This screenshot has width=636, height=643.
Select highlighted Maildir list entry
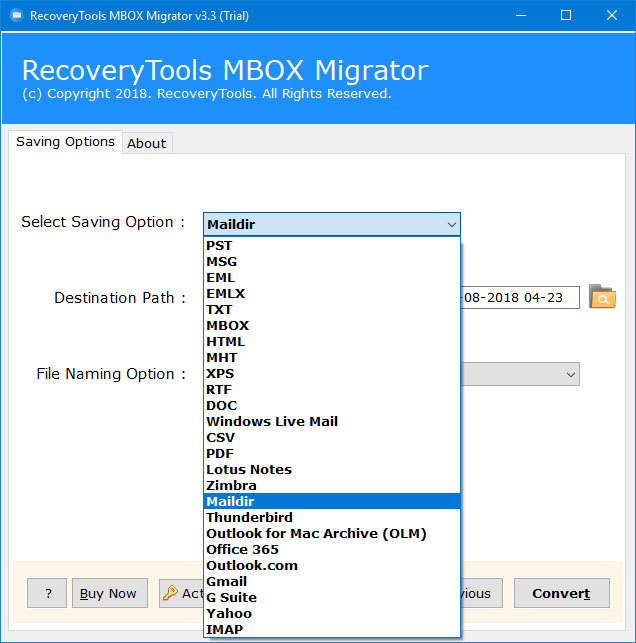point(332,502)
